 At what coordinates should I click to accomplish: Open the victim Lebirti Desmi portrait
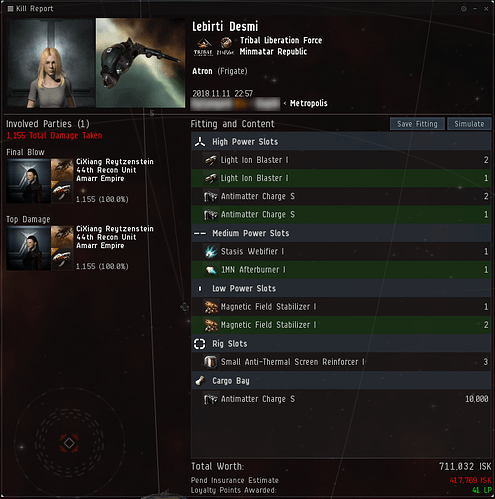tap(50, 63)
